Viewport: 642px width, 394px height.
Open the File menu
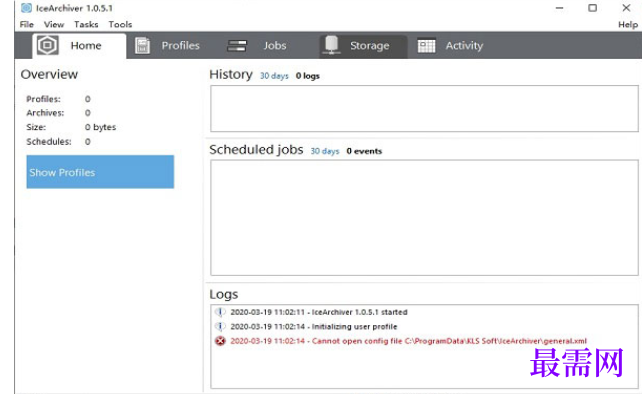click(x=27, y=24)
